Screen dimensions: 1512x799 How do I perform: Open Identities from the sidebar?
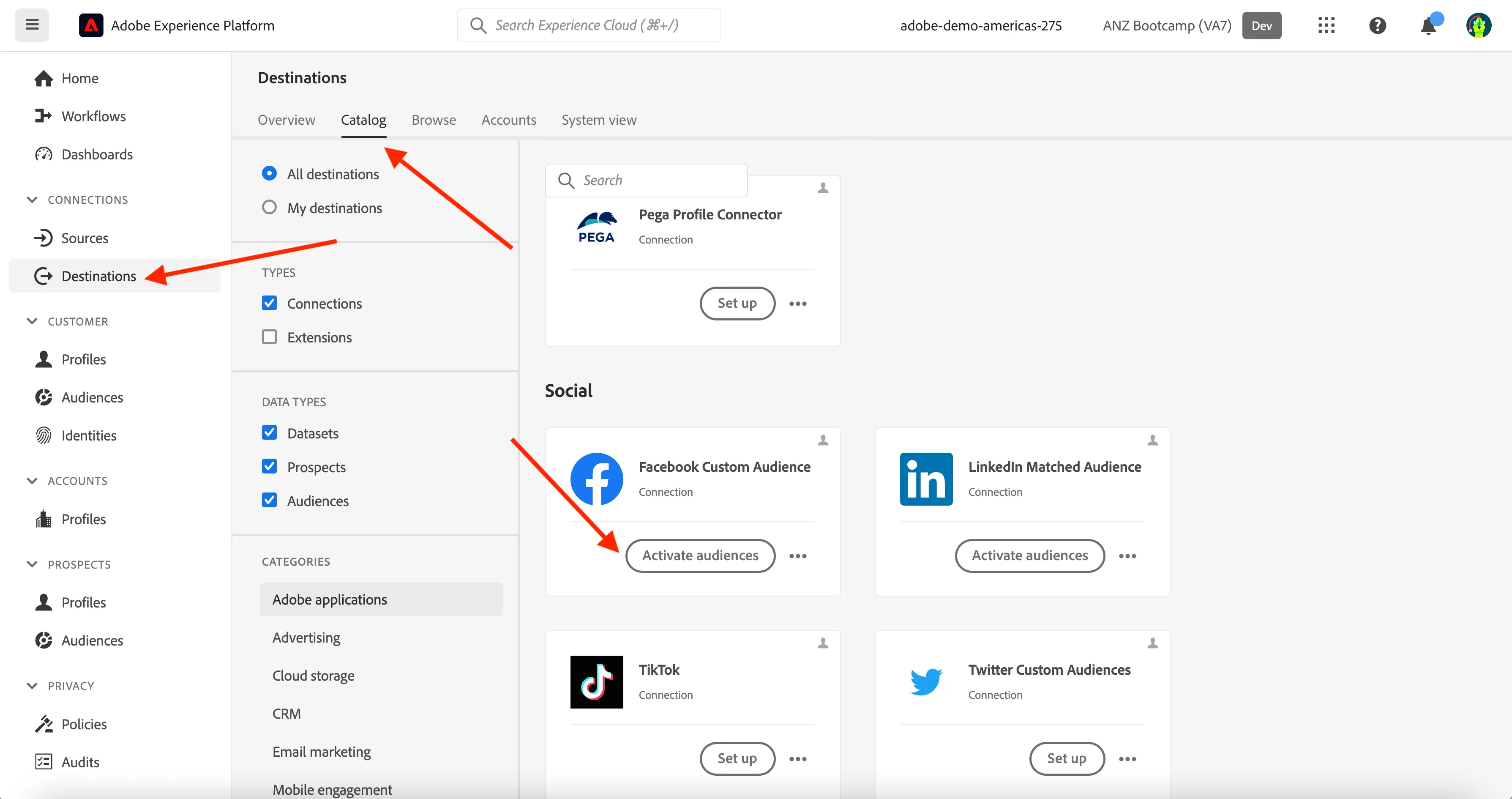click(89, 435)
